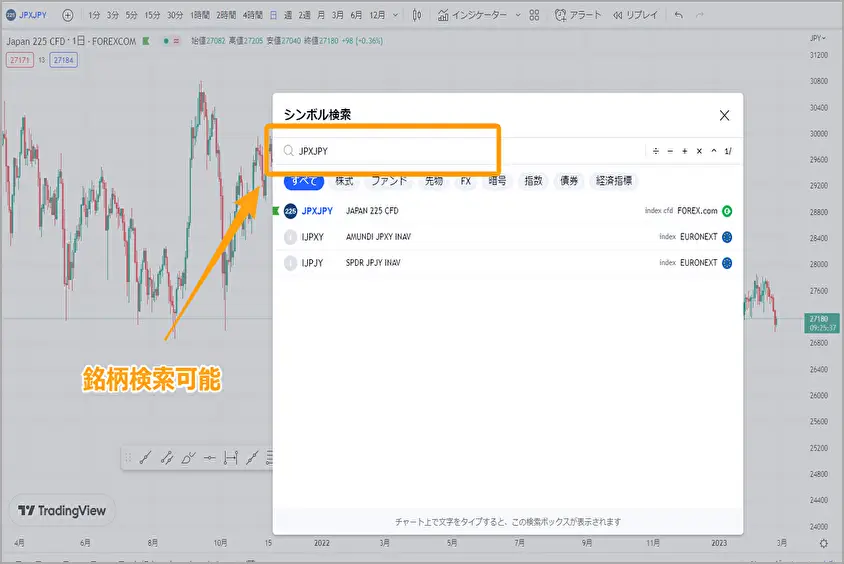Select the 債券 filter tab

point(569,181)
